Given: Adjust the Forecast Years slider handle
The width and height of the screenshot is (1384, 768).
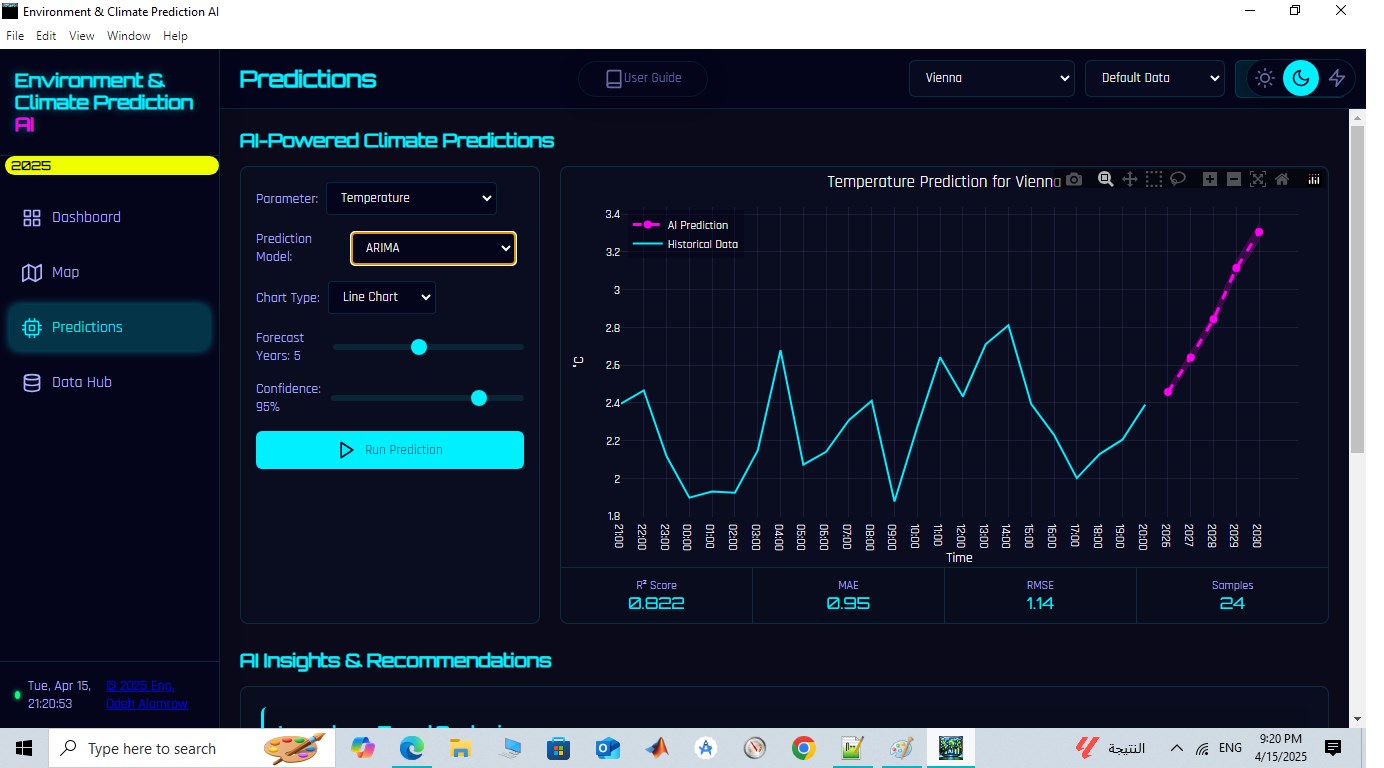Looking at the screenshot, I should pyautogui.click(x=418, y=347).
